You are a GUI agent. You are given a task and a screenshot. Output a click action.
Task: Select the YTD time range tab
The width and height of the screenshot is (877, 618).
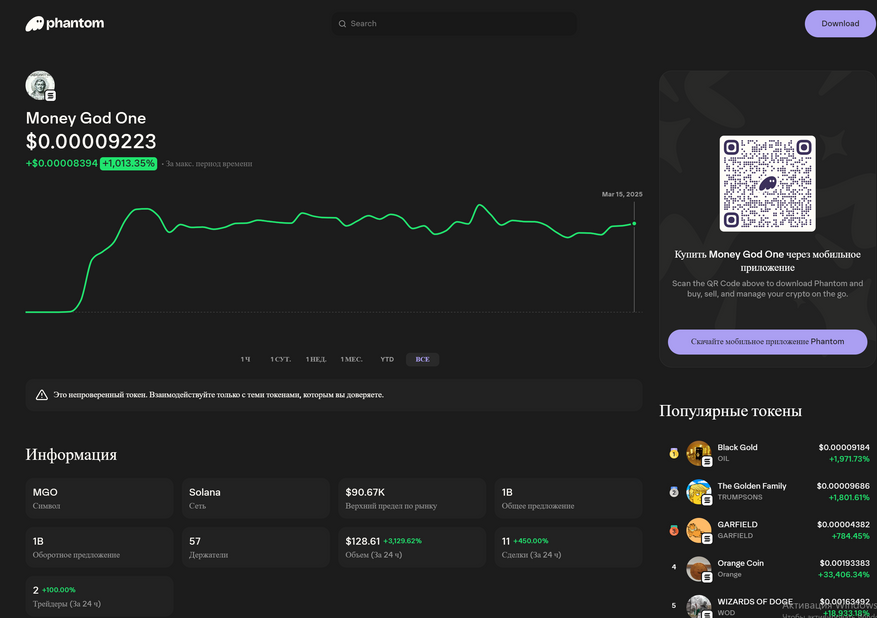(387, 359)
